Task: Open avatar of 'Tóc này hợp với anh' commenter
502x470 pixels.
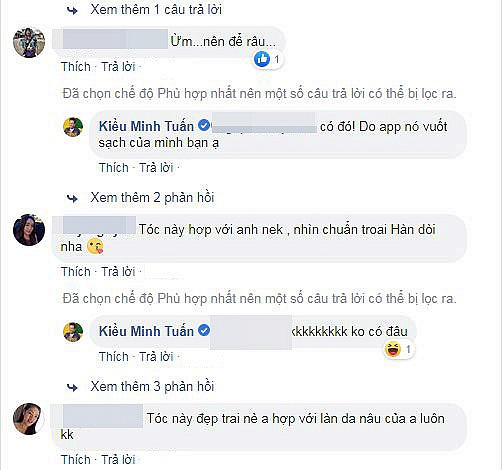Action: [x=29, y=230]
